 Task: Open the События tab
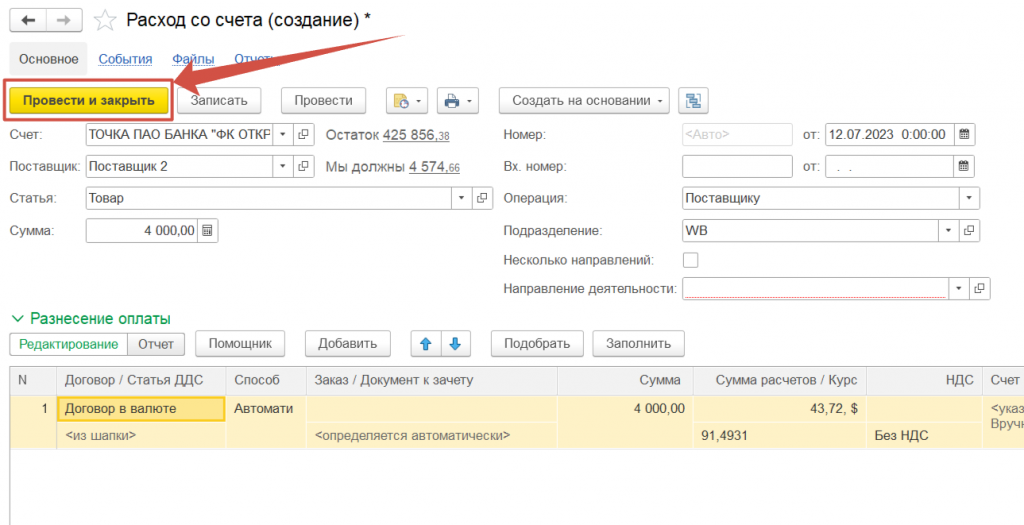point(125,59)
